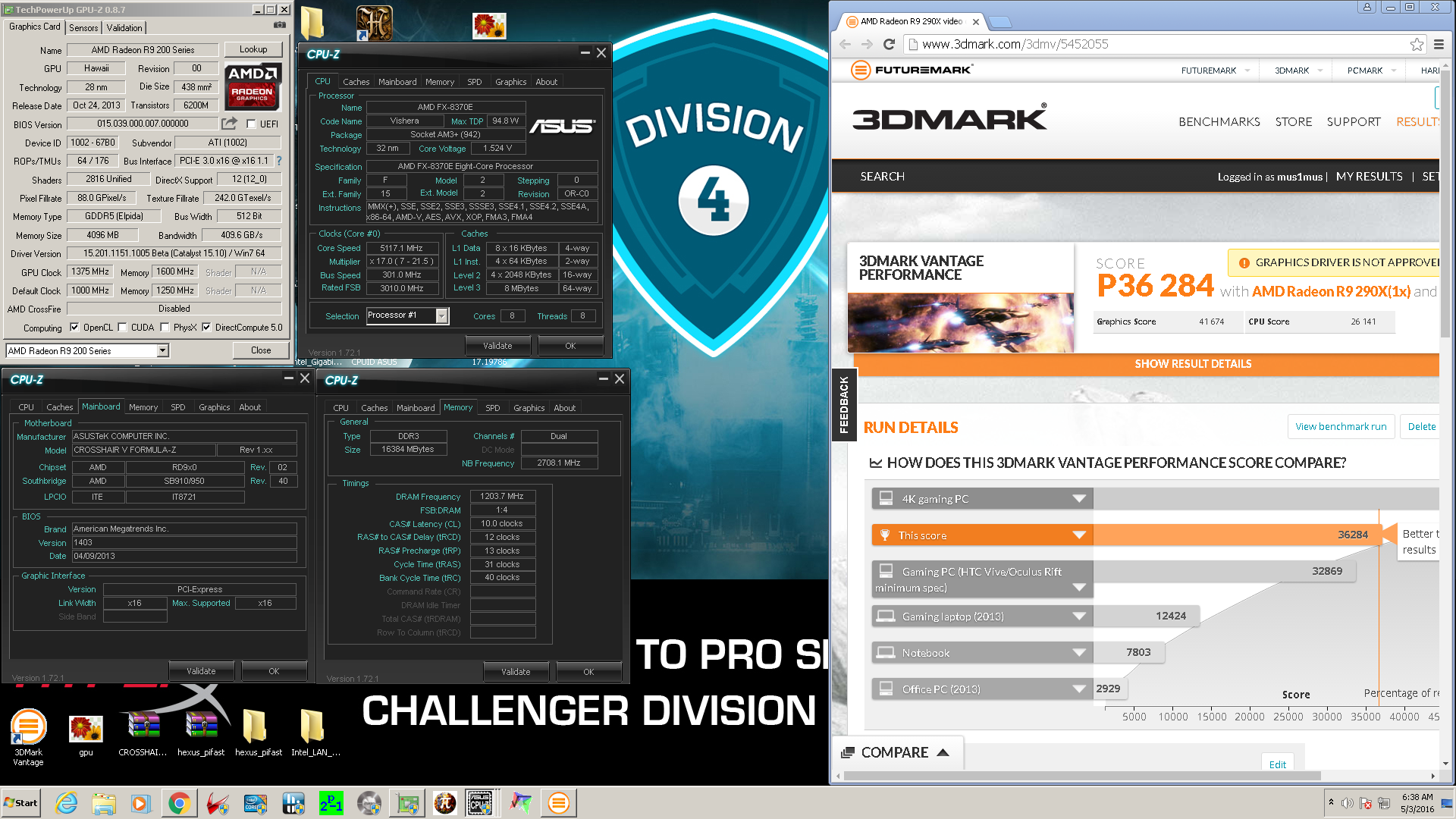Open Internet Explorer from the taskbar
1456x819 pixels.
[x=66, y=803]
